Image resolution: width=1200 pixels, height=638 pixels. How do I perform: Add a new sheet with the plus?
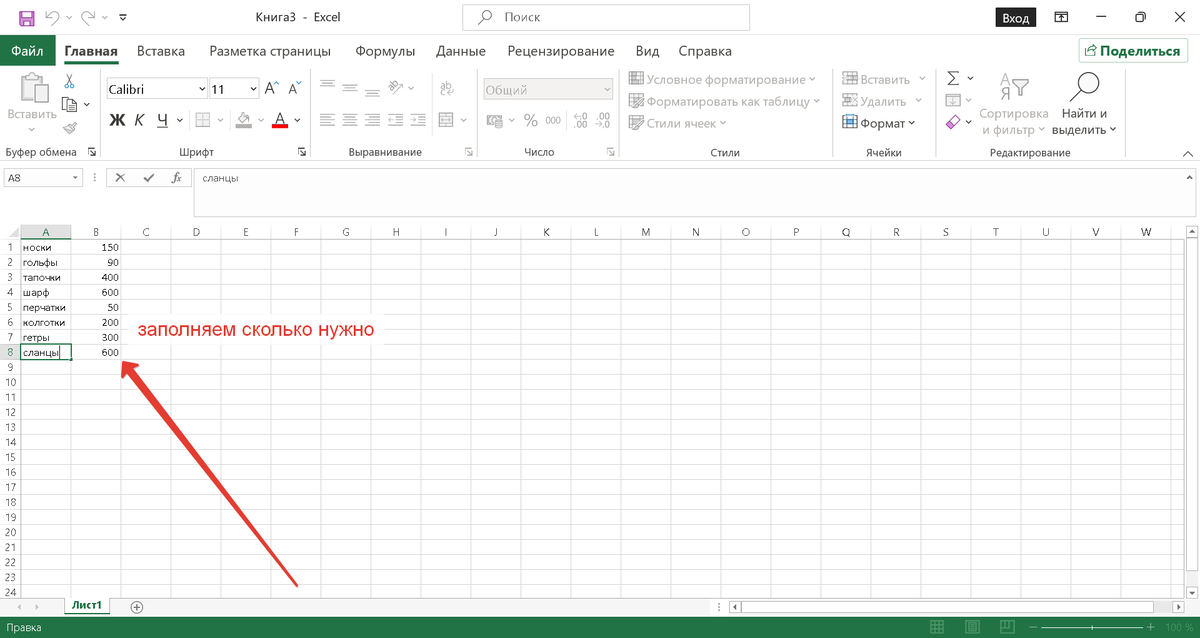136,606
